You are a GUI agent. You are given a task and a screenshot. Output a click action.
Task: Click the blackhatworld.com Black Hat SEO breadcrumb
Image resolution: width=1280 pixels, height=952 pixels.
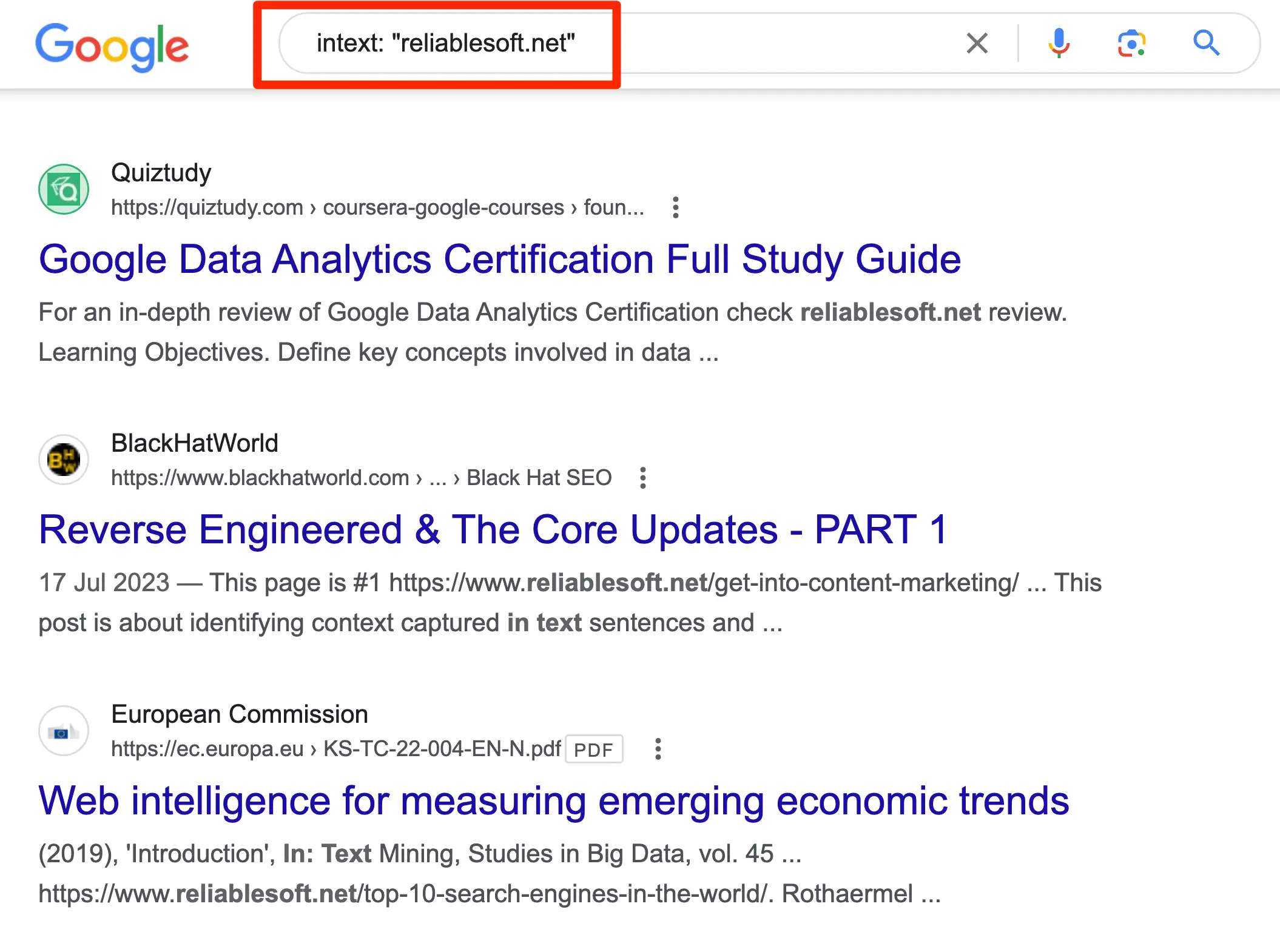point(361,478)
